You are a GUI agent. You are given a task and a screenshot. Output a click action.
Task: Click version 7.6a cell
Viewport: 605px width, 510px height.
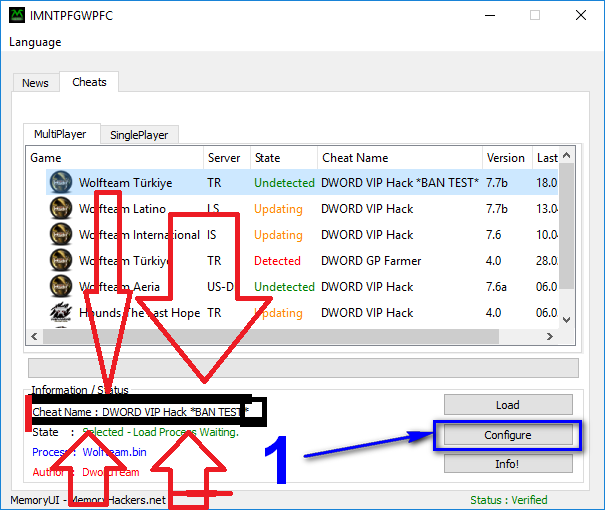496,287
